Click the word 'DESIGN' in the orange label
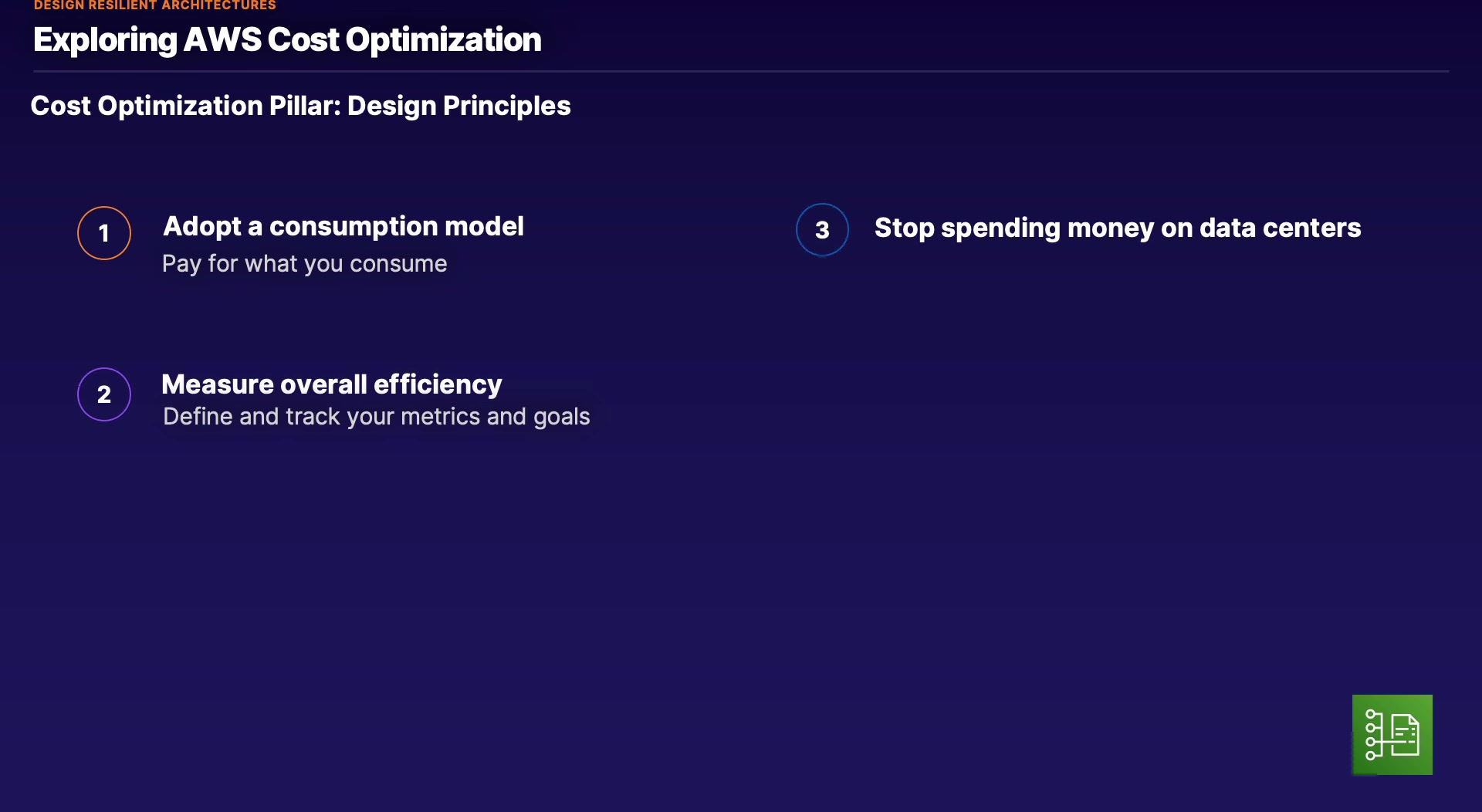The height and width of the screenshot is (812, 1482). [x=59, y=5]
